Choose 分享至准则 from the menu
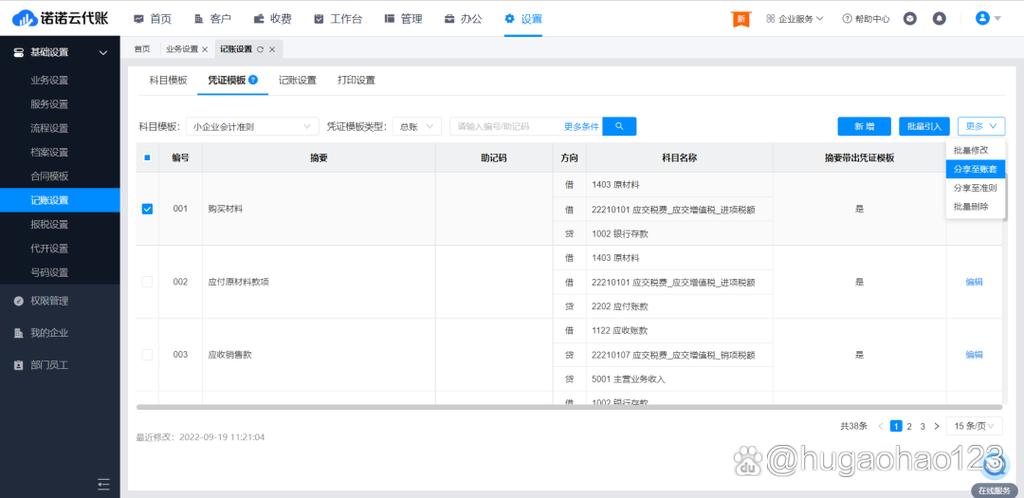The height and width of the screenshot is (498, 1024). point(975,188)
